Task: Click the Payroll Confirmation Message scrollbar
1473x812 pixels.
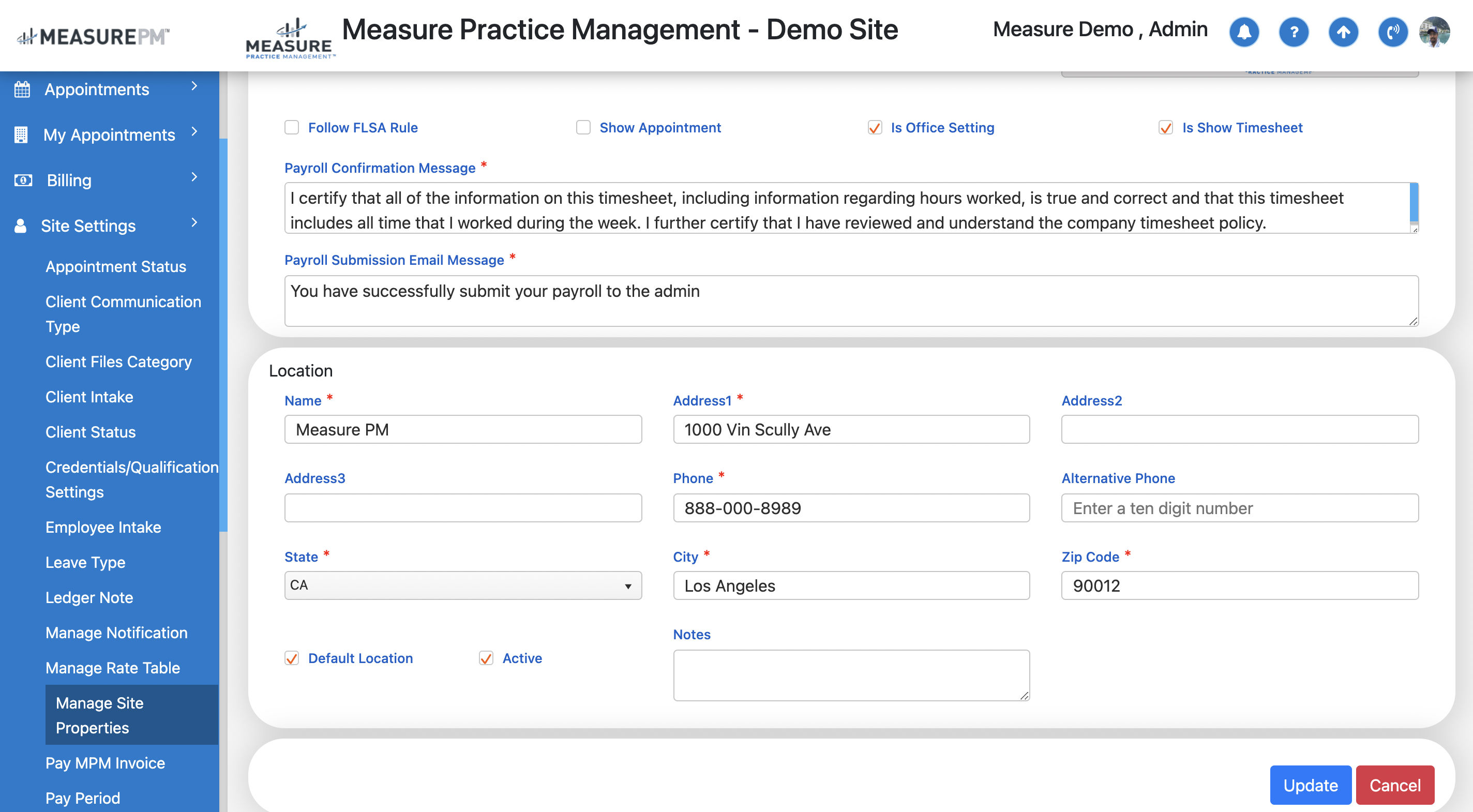Action: (x=1414, y=203)
